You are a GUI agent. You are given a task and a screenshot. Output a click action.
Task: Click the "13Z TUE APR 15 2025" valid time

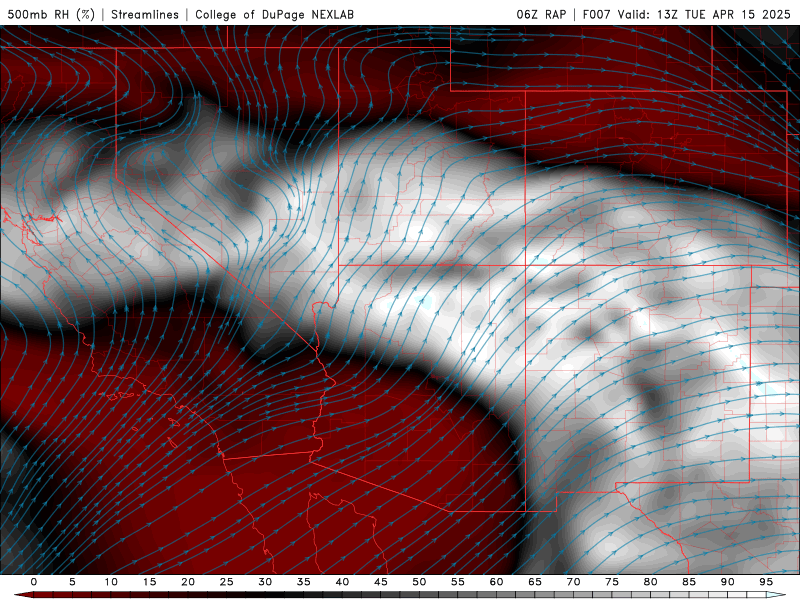(723, 14)
